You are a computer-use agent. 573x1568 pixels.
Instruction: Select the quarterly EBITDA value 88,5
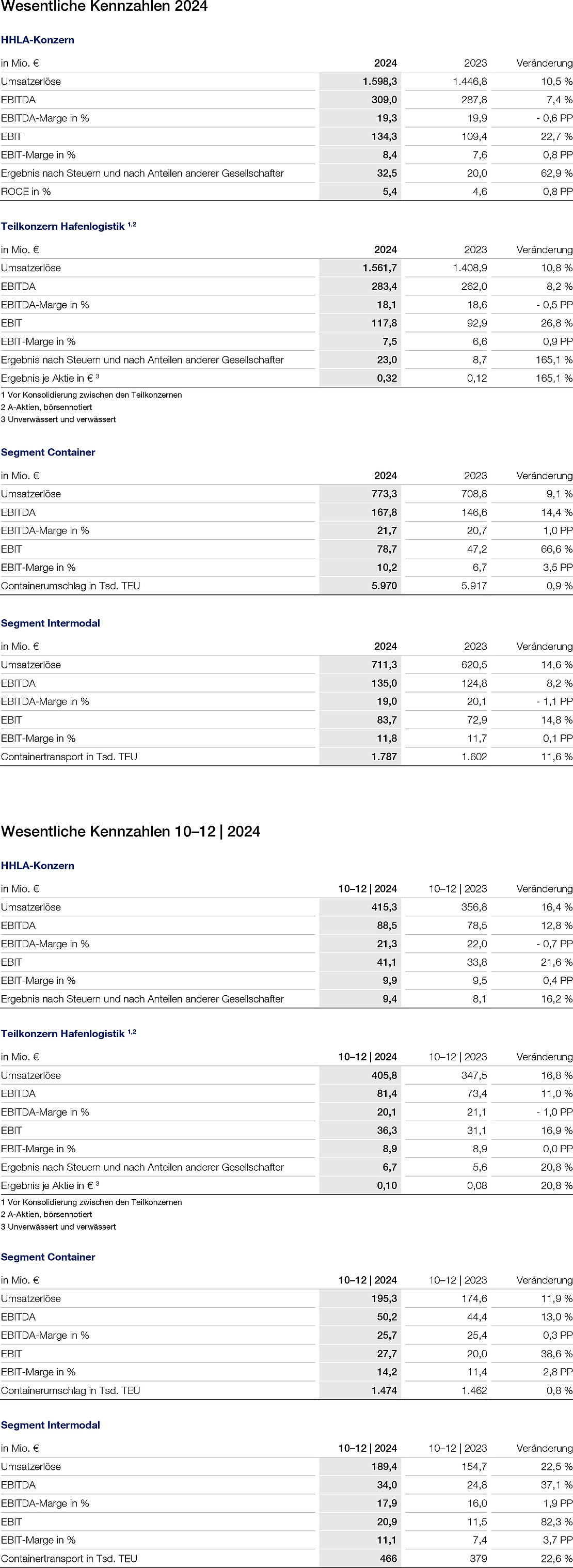pos(387,926)
